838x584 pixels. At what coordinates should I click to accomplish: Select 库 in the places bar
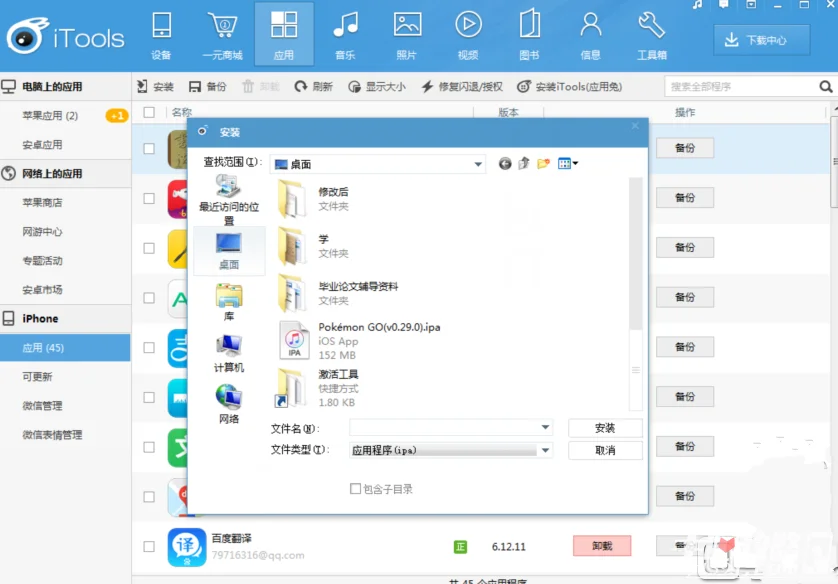pyautogui.click(x=229, y=302)
